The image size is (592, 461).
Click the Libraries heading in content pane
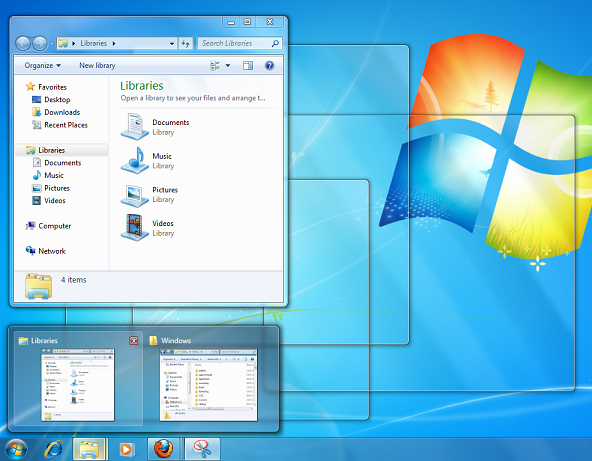point(142,86)
